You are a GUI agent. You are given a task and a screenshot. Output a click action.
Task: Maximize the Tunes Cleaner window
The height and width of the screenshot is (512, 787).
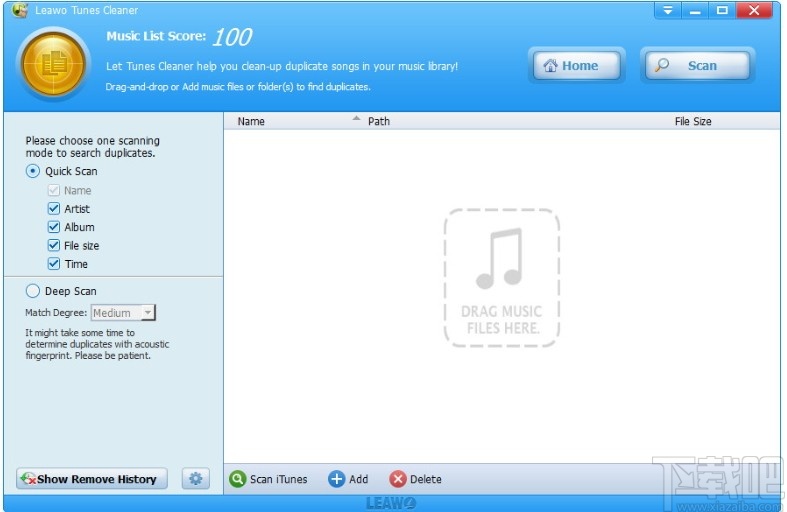coord(722,10)
